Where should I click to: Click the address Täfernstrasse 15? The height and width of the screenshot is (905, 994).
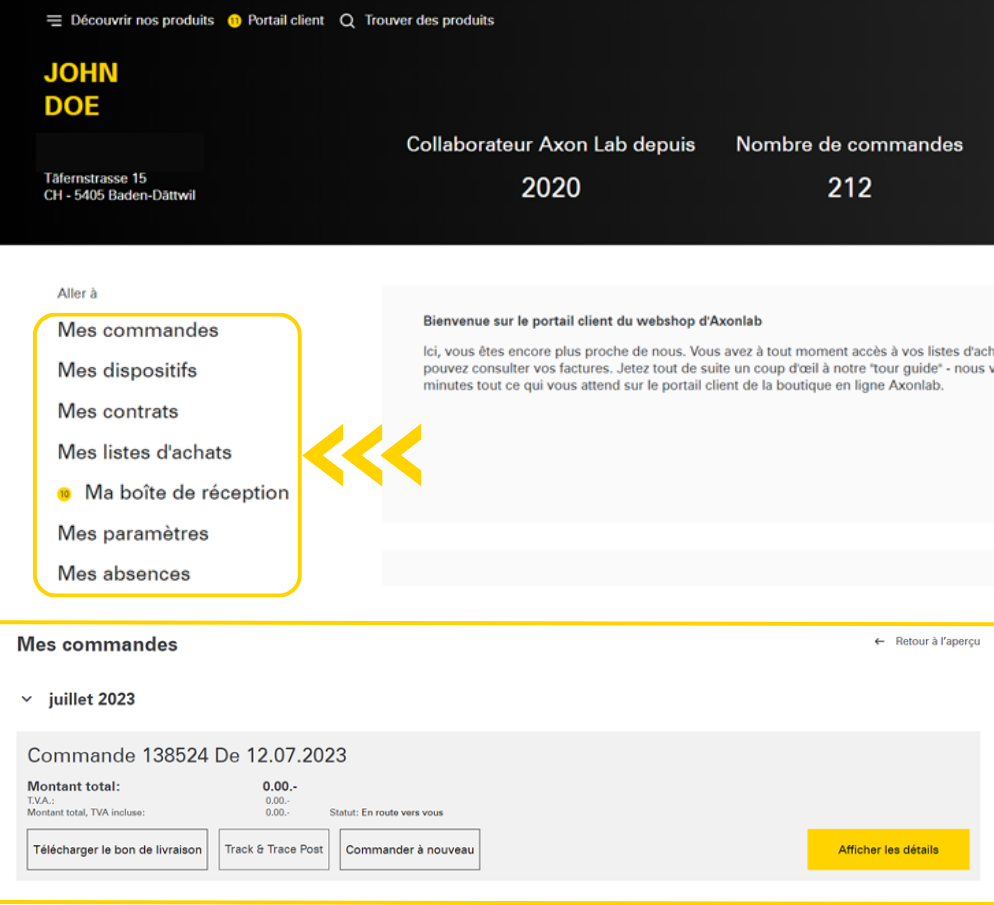95,178
